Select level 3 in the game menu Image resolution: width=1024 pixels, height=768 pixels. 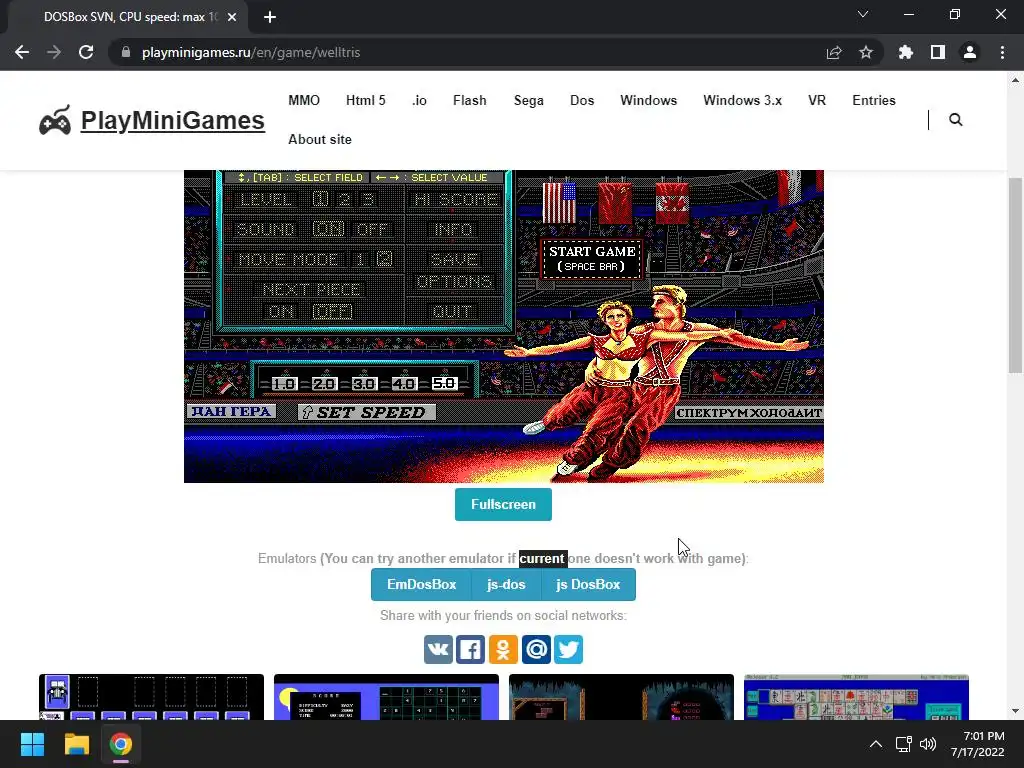click(369, 199)
